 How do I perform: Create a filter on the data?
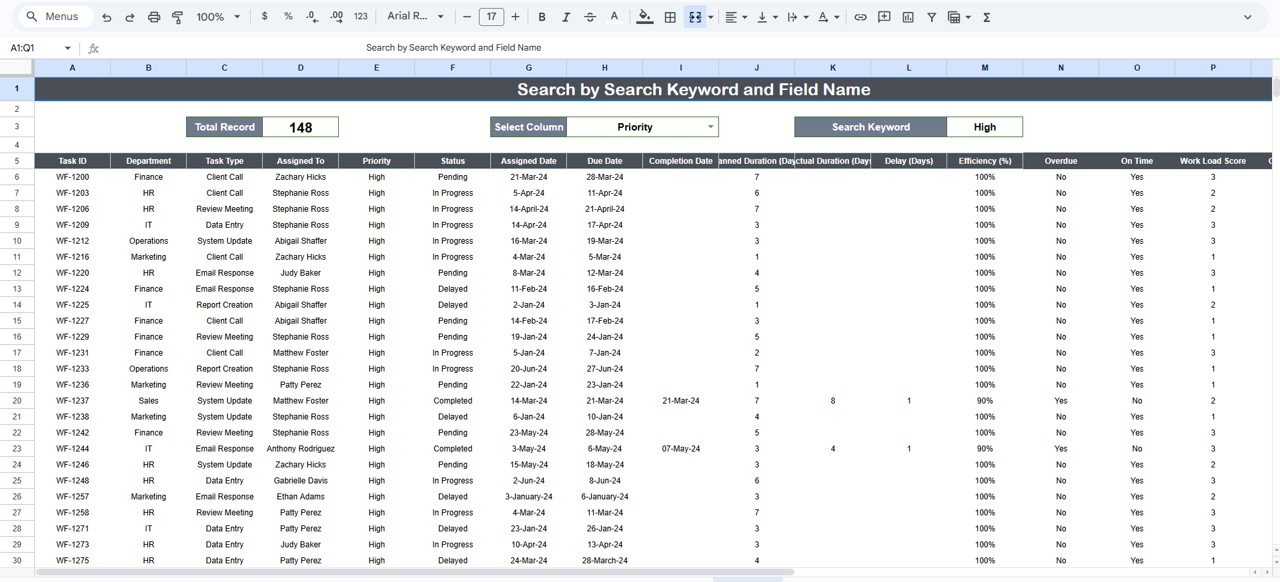pos(932,16)
